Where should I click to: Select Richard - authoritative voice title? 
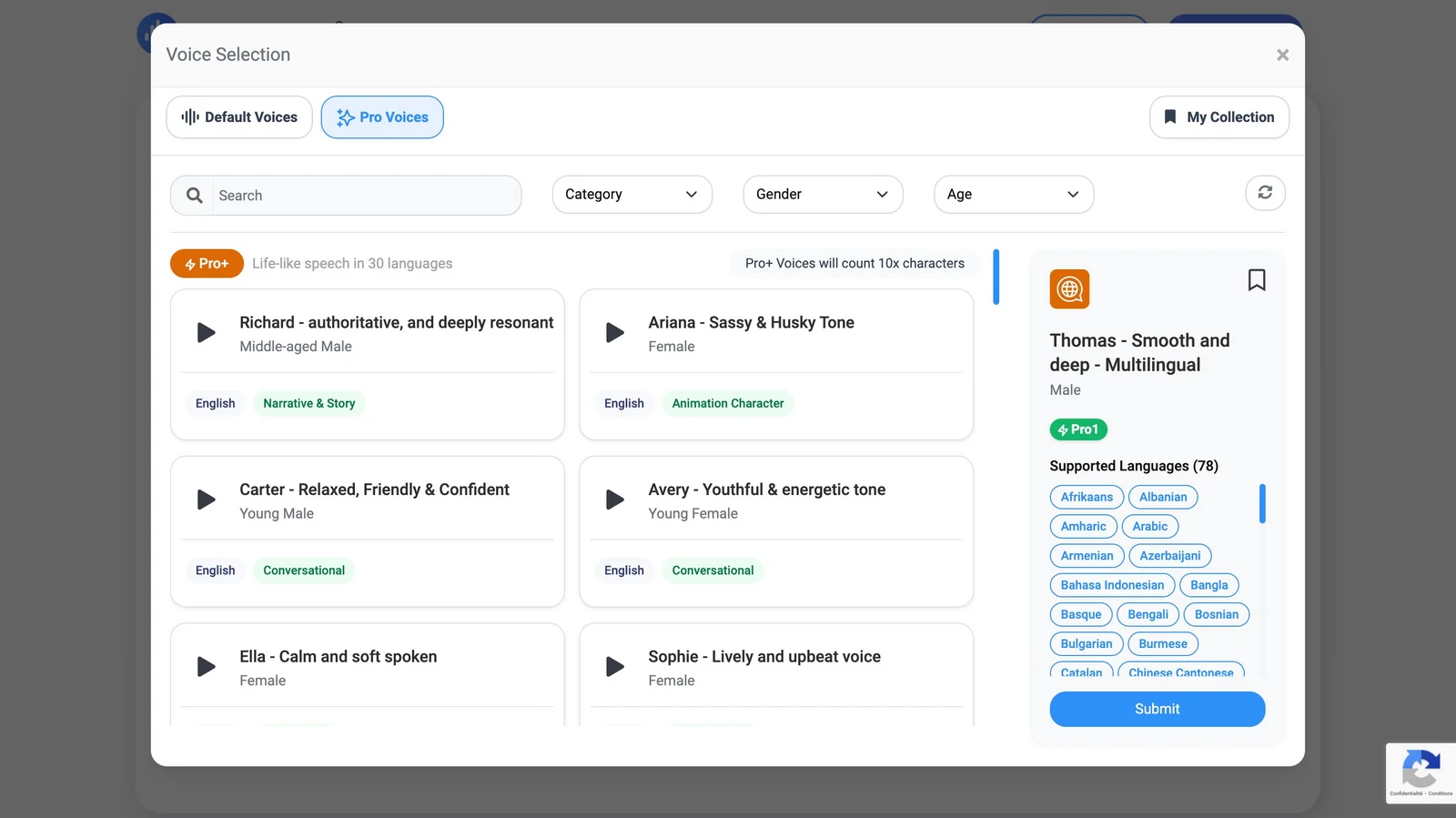pos(397,322)
